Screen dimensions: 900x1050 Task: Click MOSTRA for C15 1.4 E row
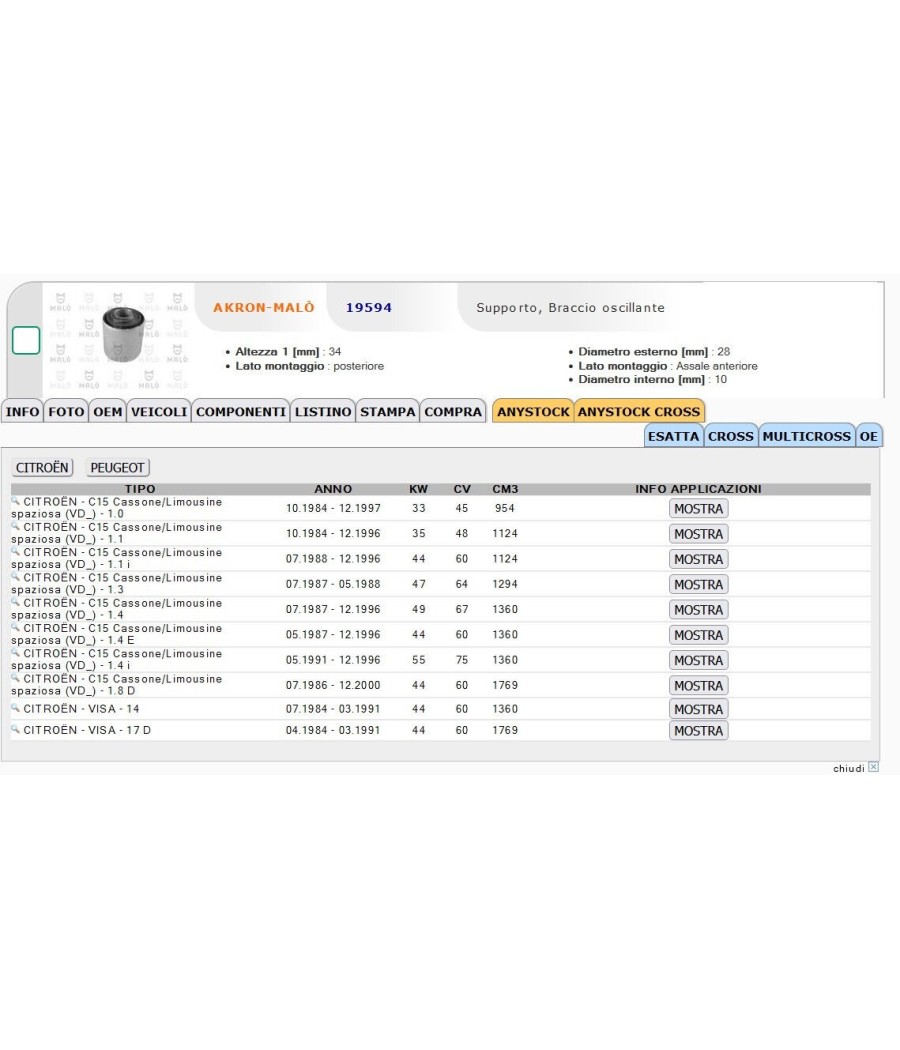[698, 635]
